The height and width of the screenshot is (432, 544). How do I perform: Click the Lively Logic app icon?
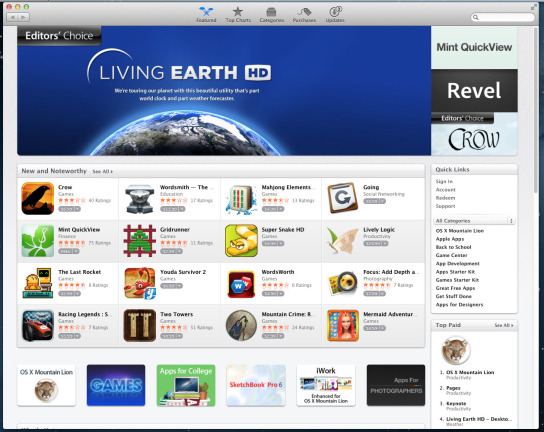point(342,240)
